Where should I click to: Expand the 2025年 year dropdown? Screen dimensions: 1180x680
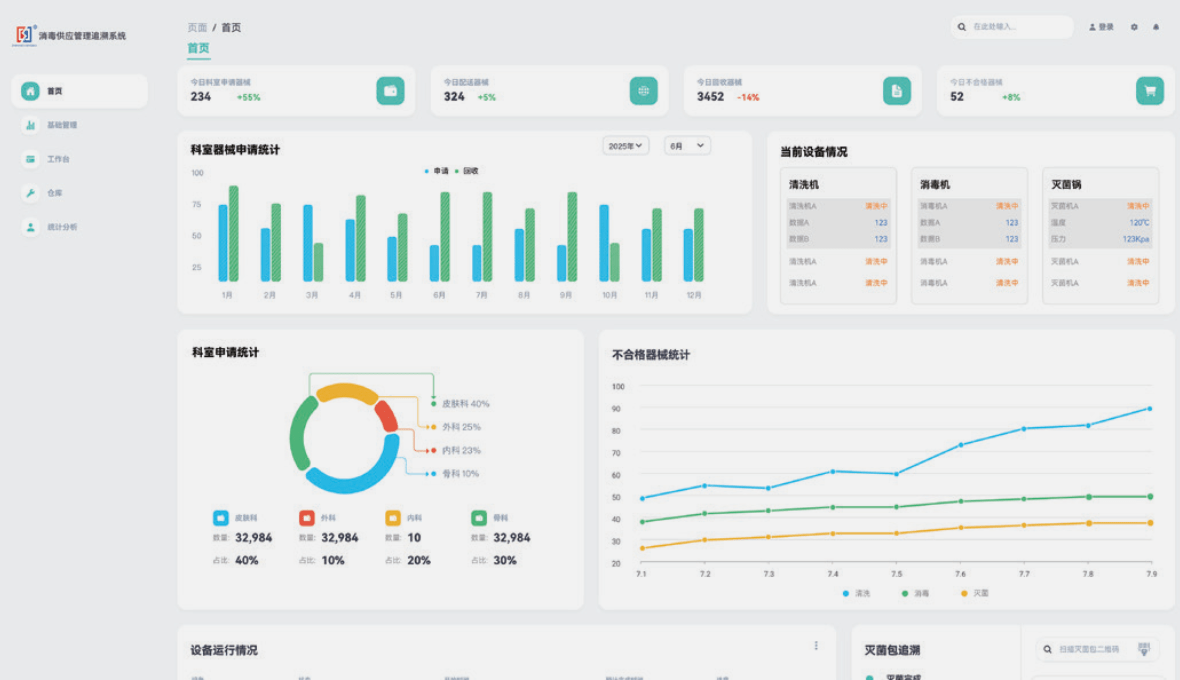tap(626, 146)
